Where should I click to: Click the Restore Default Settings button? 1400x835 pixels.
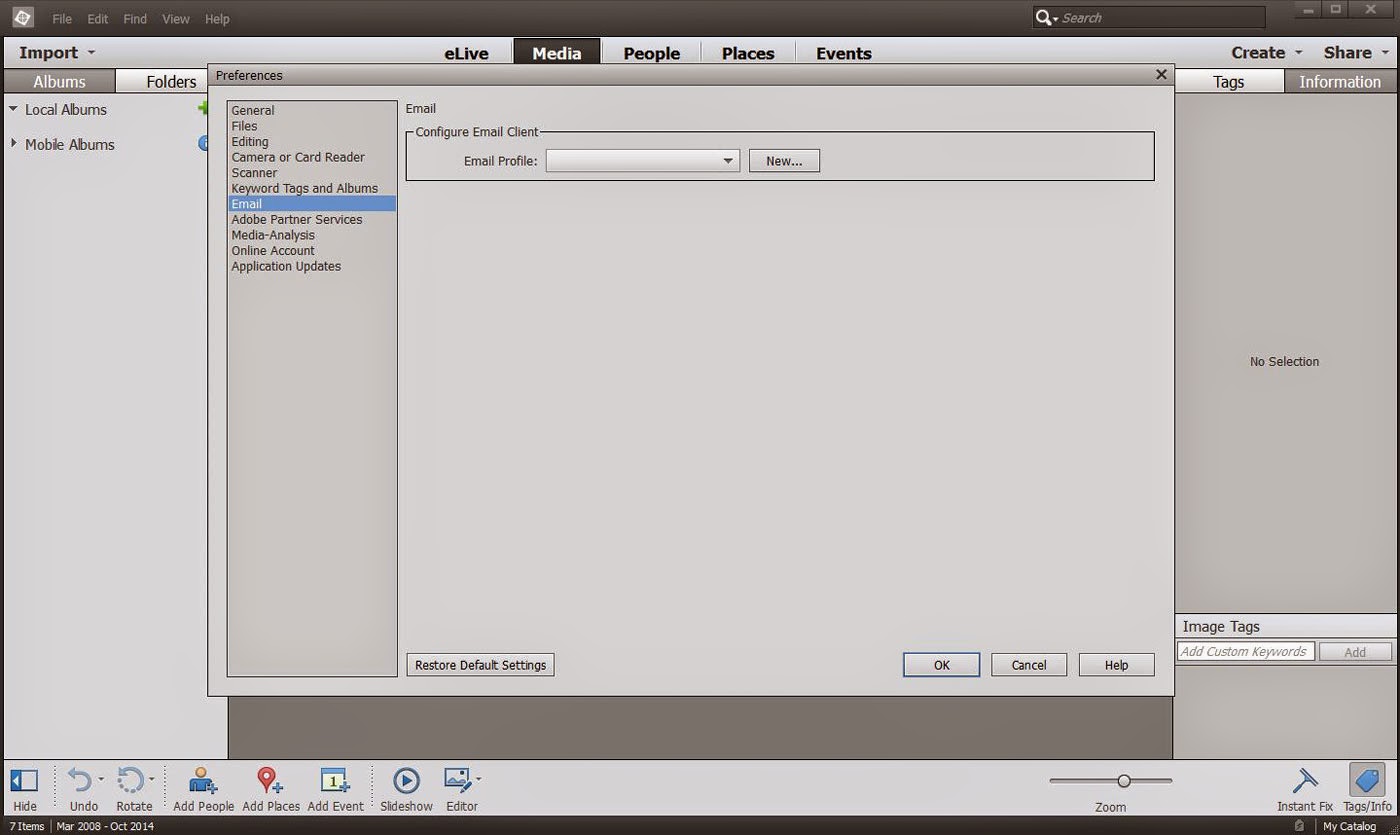481,665
